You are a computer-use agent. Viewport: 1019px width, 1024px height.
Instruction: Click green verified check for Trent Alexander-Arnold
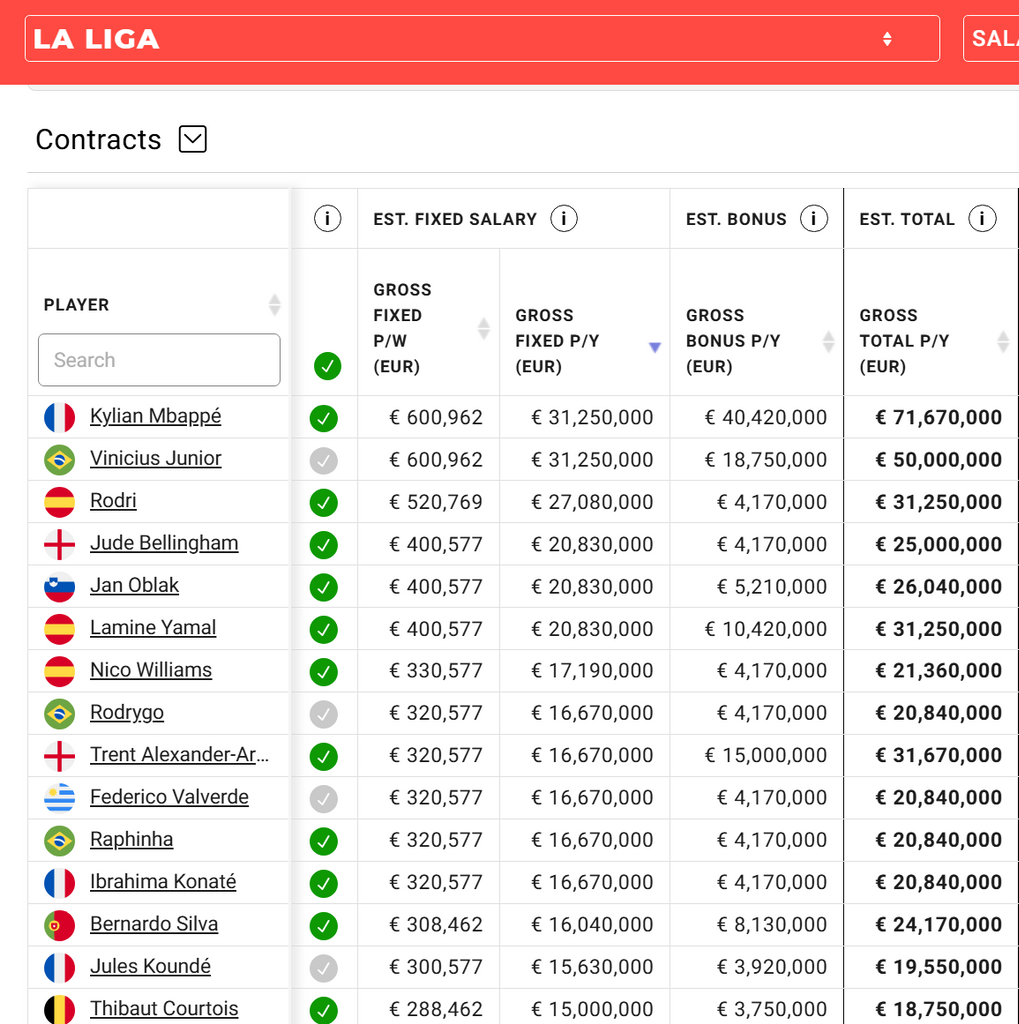(x=323, y=757)
